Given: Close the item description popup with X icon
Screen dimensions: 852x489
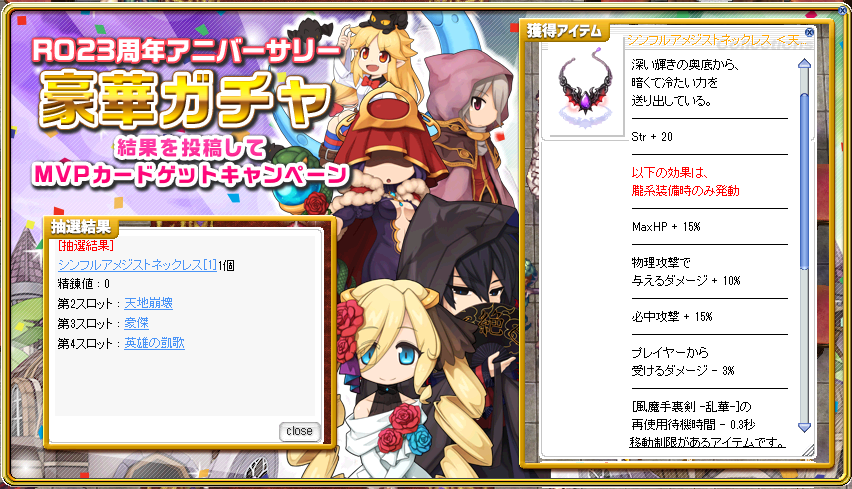Looking at the screenshot, I should tap(809, 32).
